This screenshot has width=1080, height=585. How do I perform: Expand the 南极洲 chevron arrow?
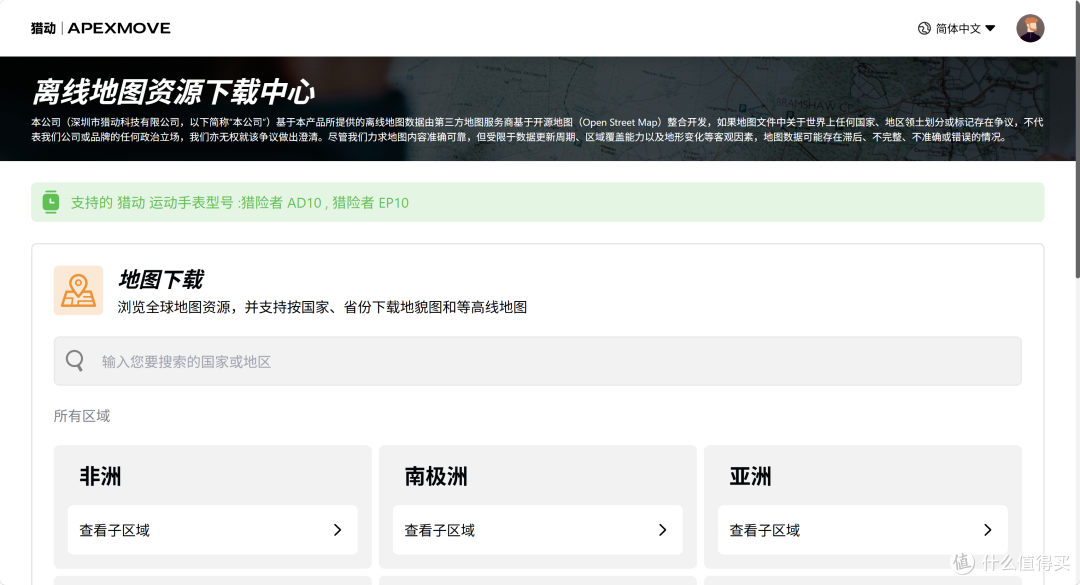663,530
